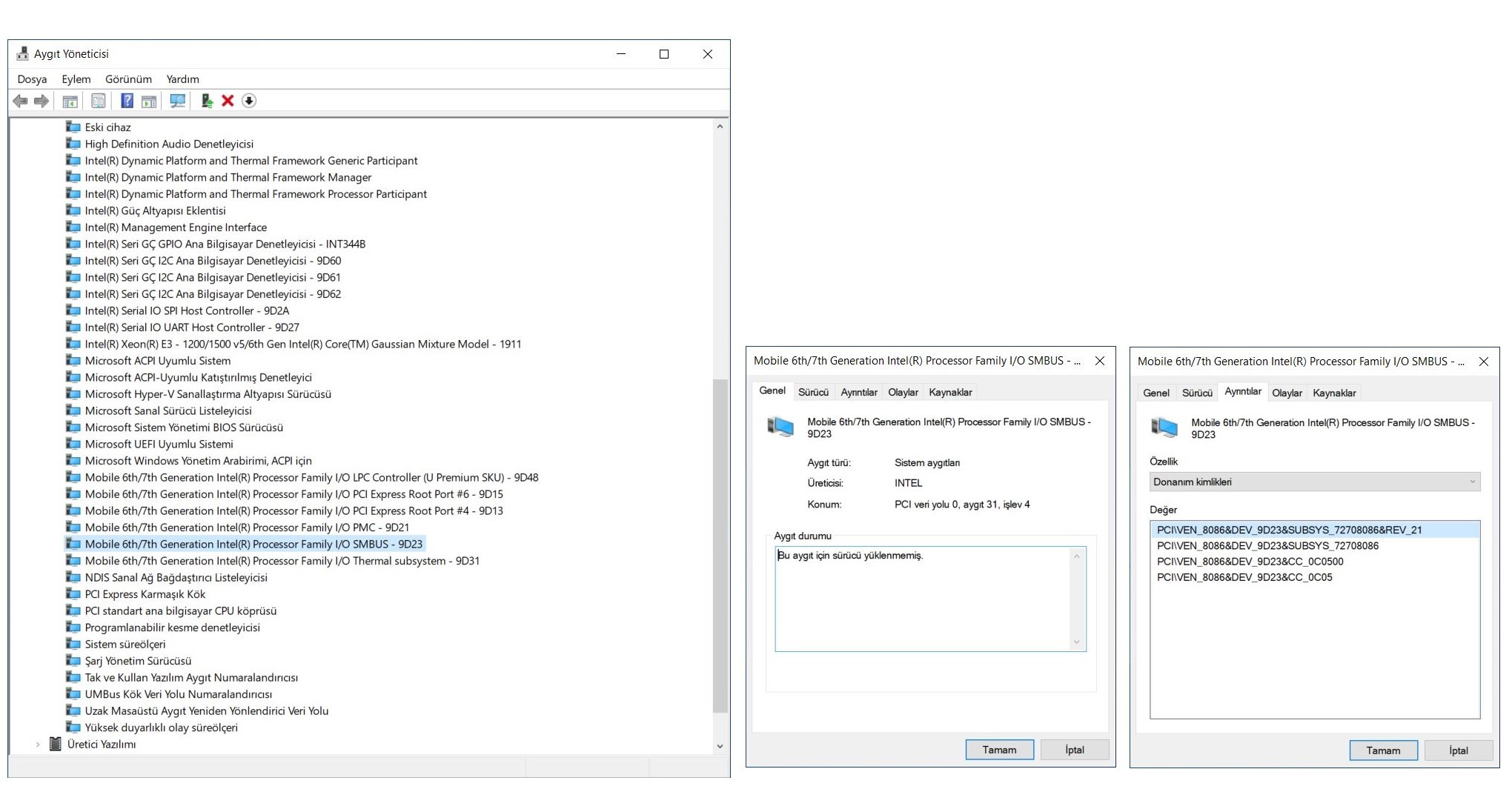
Task: Click the Forward arrow toolbar icon
Action: pos(42,101)
